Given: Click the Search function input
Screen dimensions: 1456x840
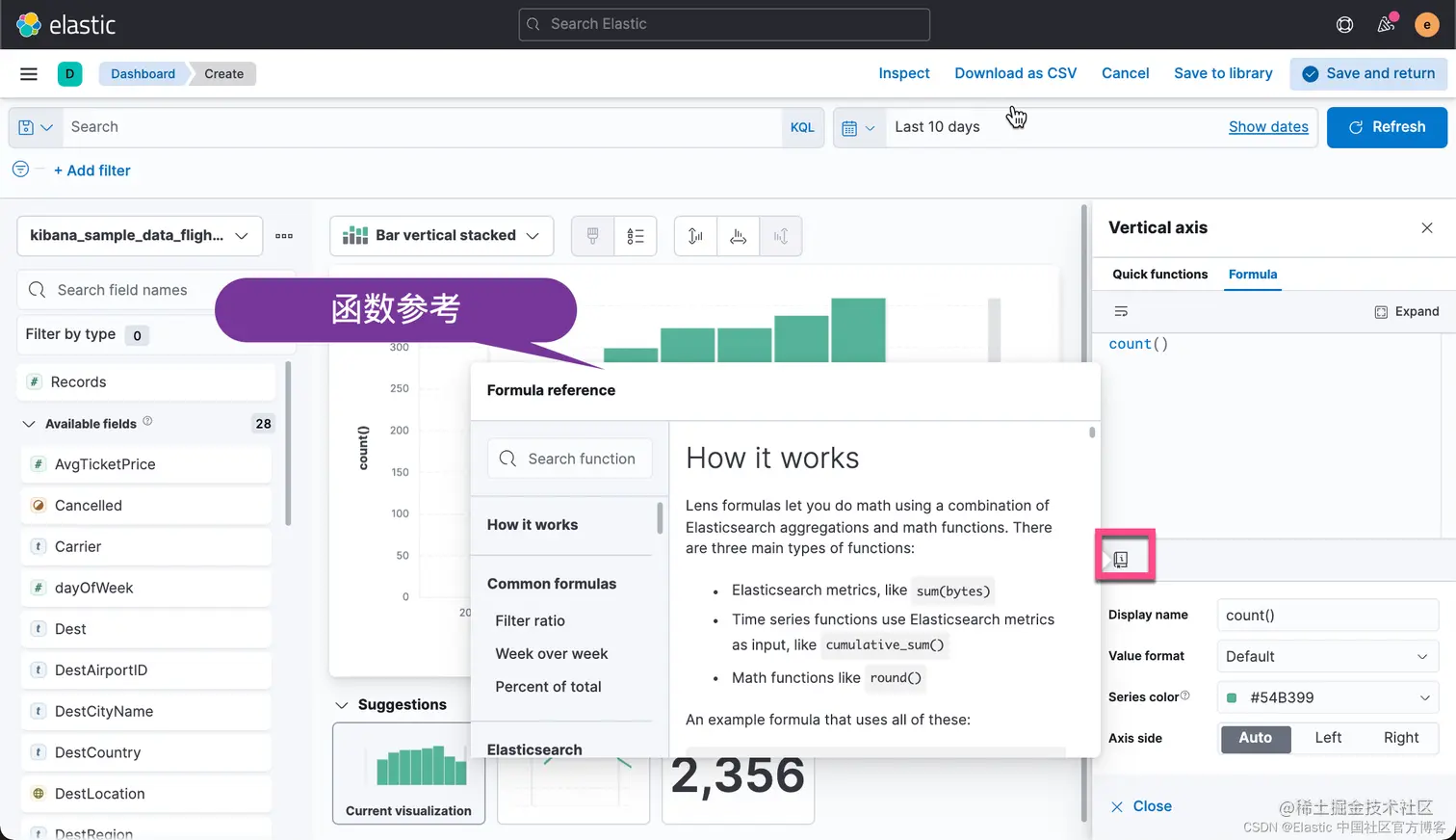Looking at the screenshot, I should pos(570,459).
